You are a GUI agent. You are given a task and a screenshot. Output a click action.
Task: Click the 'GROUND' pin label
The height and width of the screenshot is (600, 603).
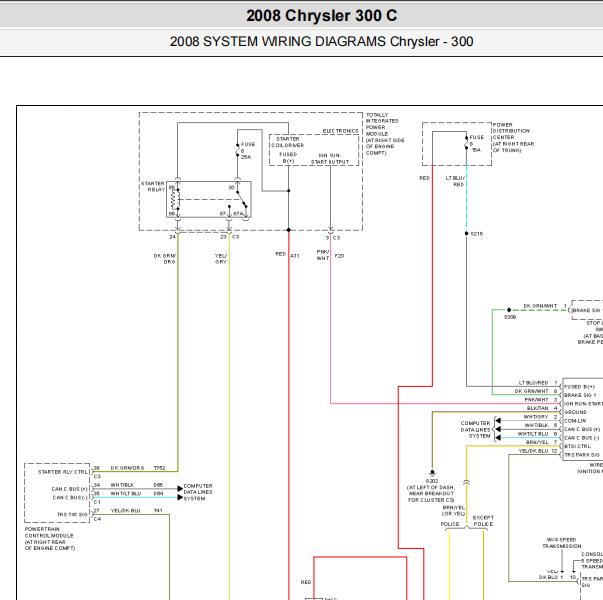tap(575, 412)
